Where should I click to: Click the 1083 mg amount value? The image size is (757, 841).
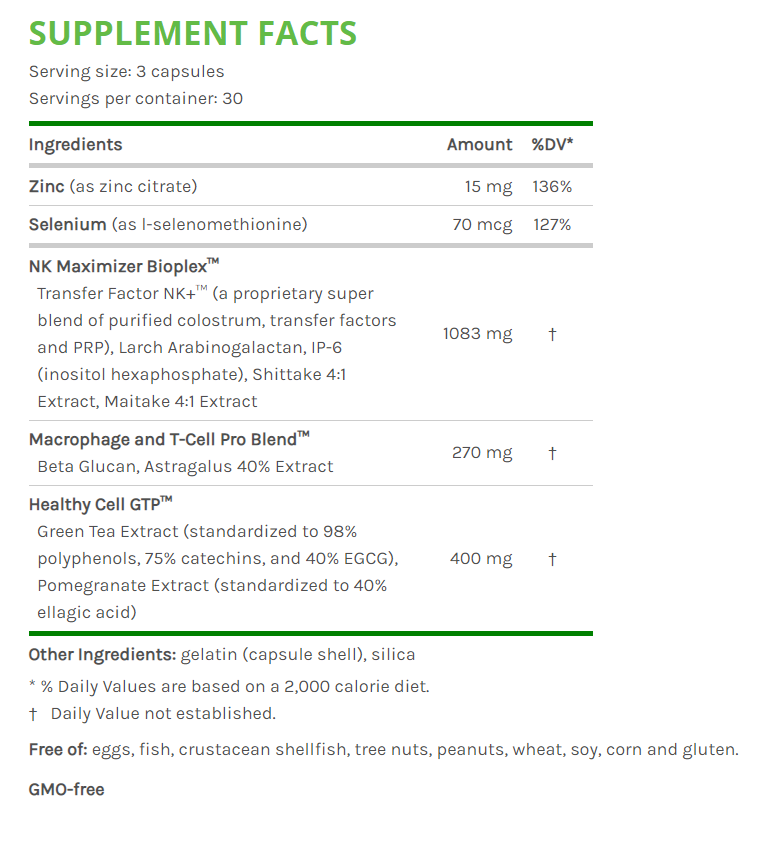477,333
